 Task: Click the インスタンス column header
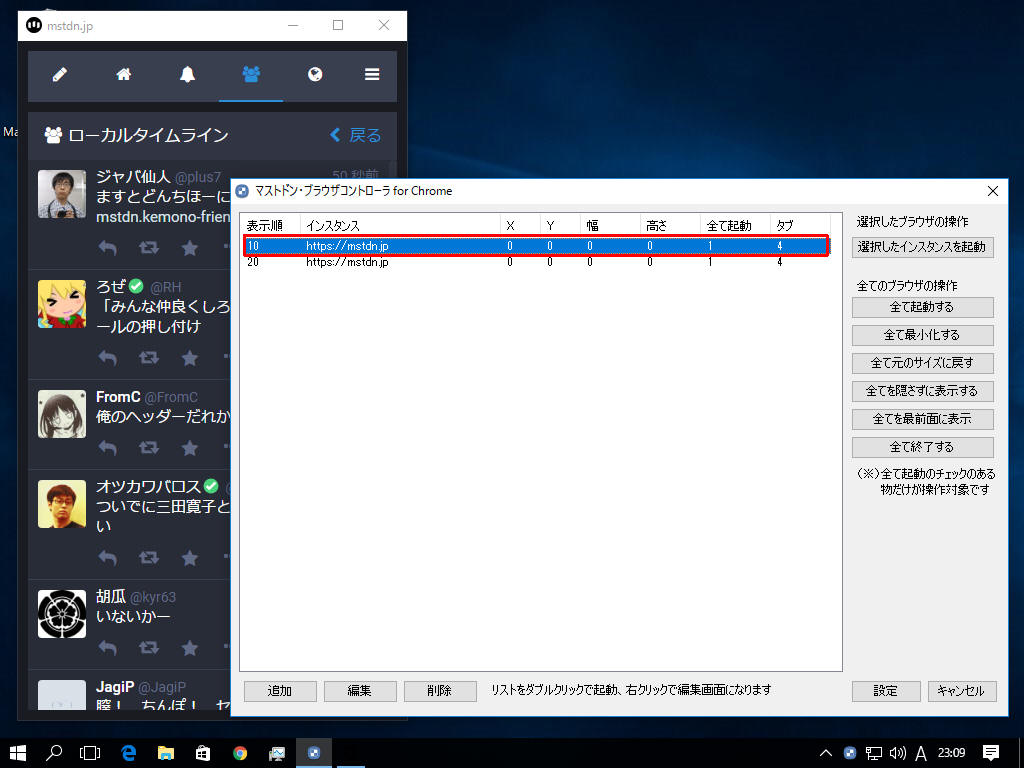[x=400, y=225]
